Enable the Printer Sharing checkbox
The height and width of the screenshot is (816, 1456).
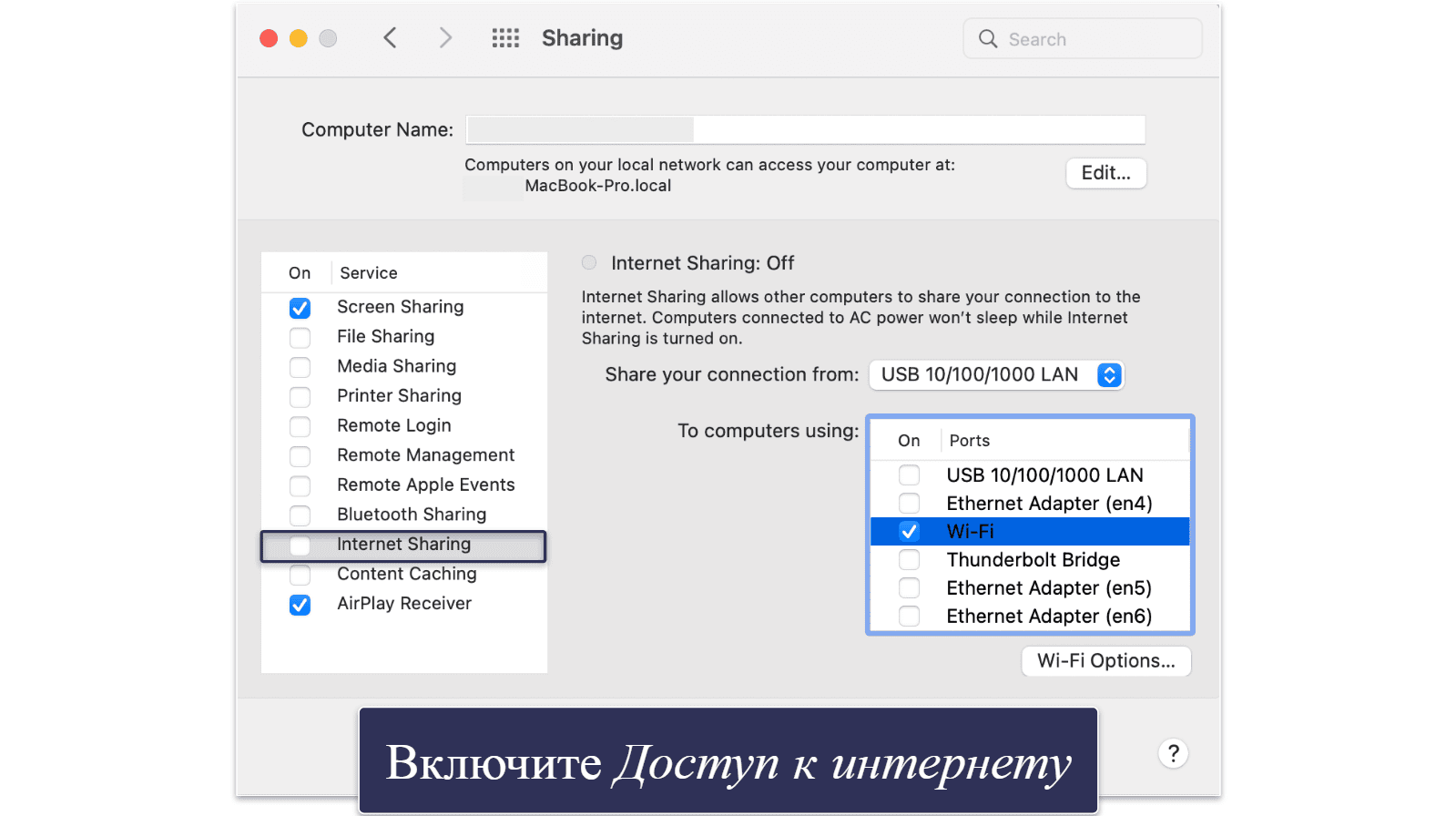[x=300, y=397]
